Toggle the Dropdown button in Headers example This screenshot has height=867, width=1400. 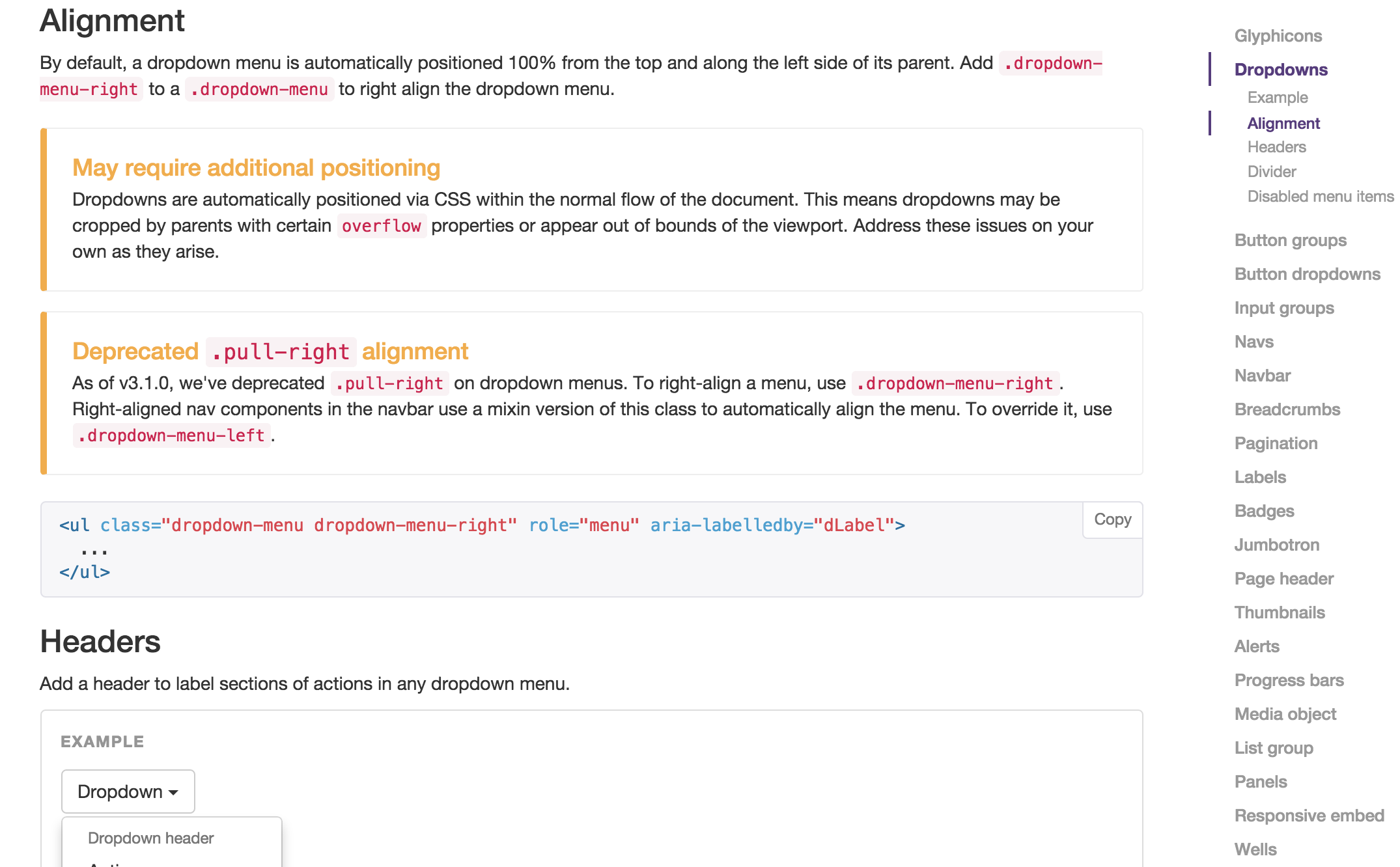click(x=128, y=791)
